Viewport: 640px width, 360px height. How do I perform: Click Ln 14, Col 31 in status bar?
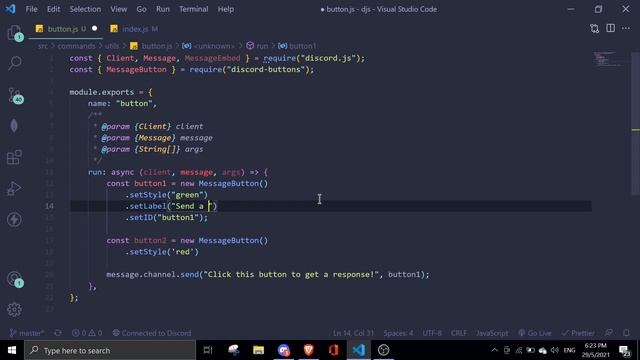[353, 333]
